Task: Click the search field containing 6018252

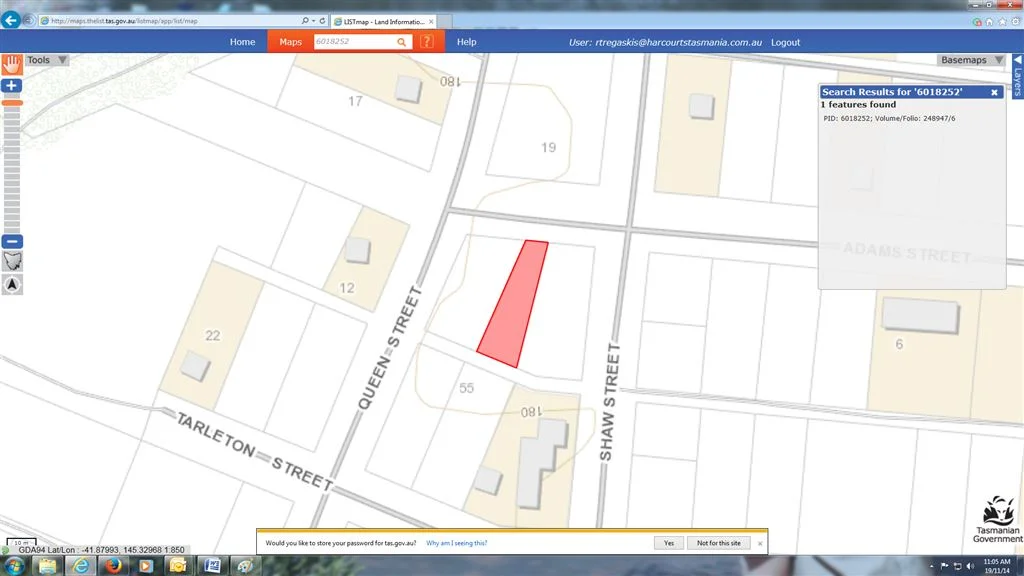Action: pos(353,42)
